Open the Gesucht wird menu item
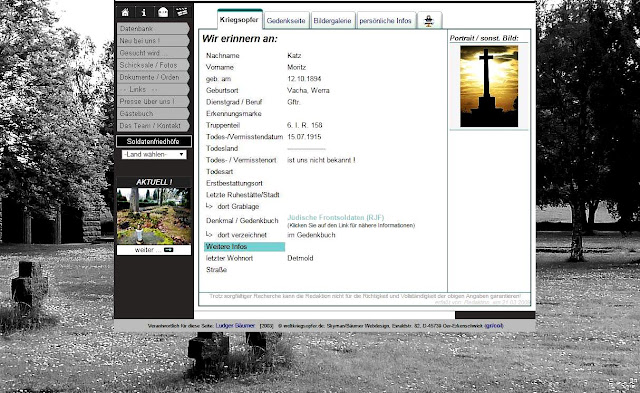Screen dimensions: 640x393 [153, 53]
